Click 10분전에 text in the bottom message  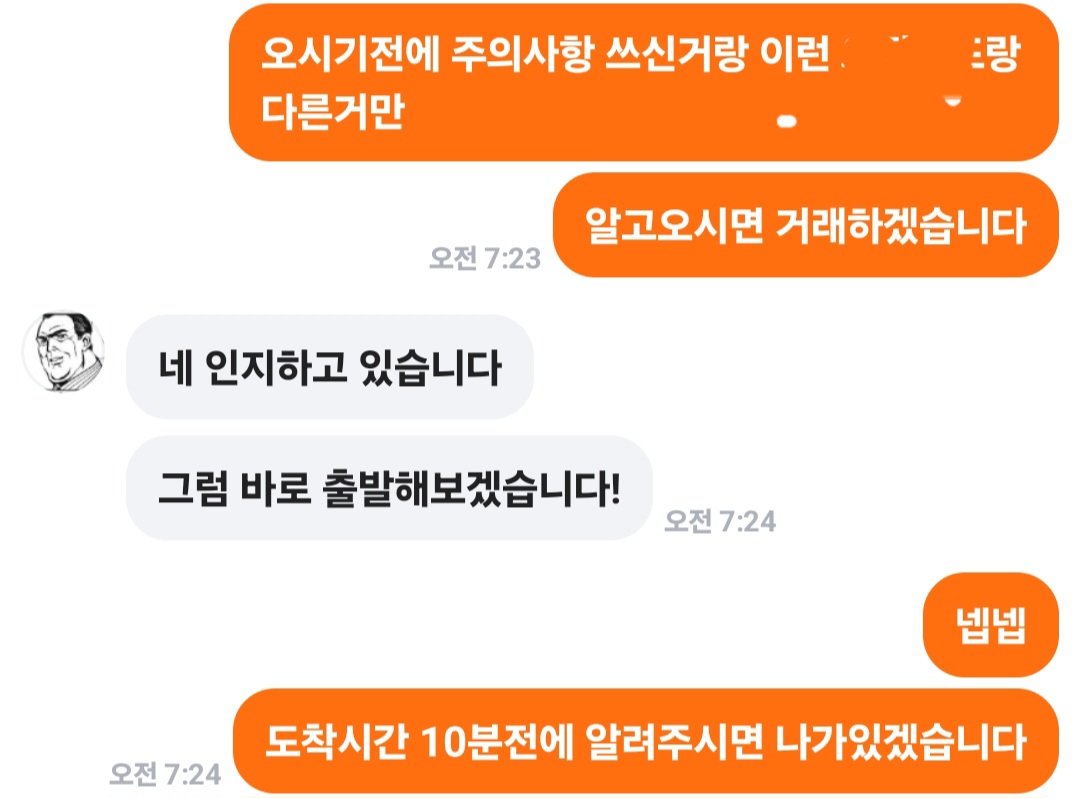click(497, 742)
